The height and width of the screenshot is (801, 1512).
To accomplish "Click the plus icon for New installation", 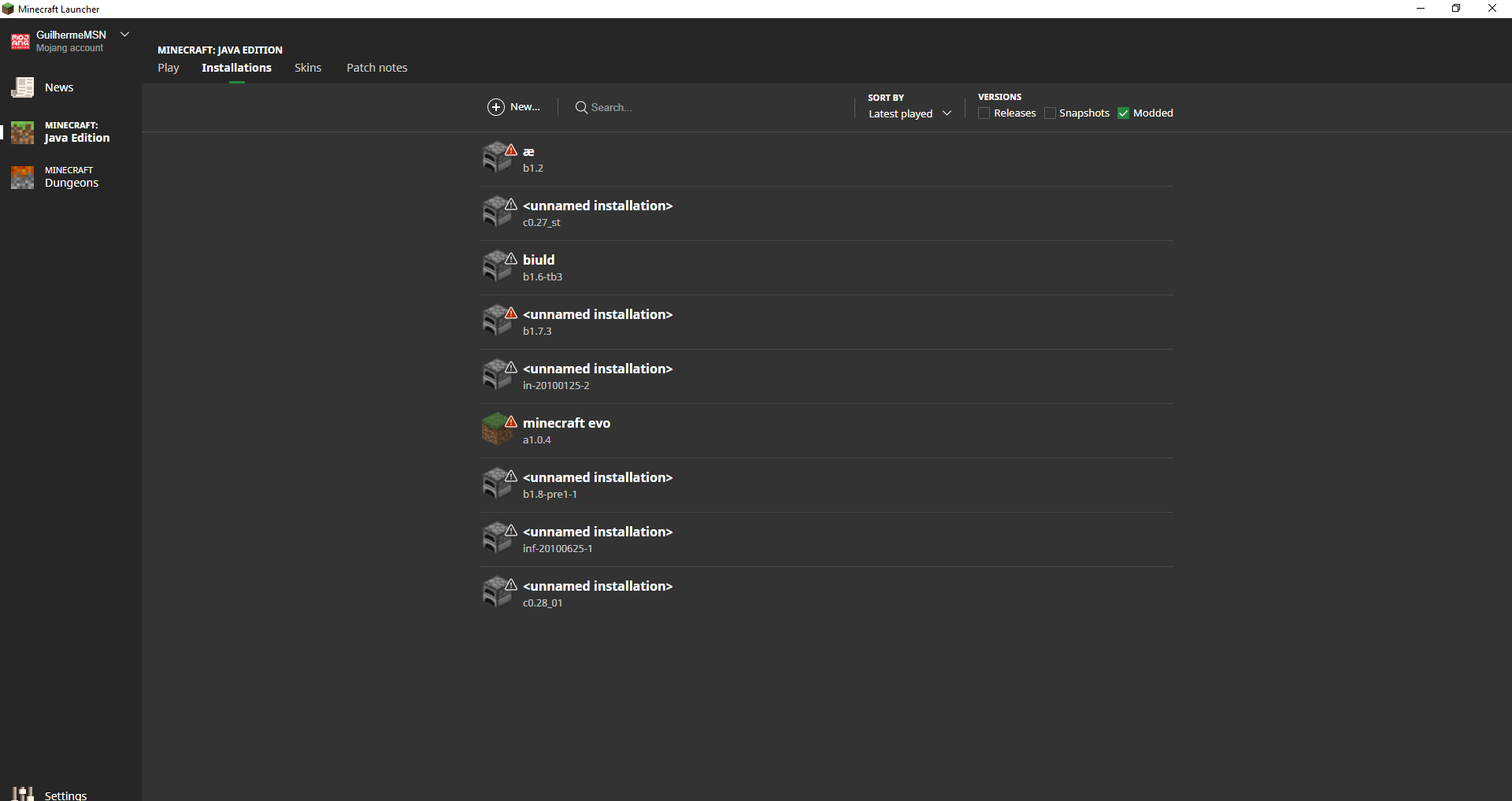I will click(x=496, y=107).
